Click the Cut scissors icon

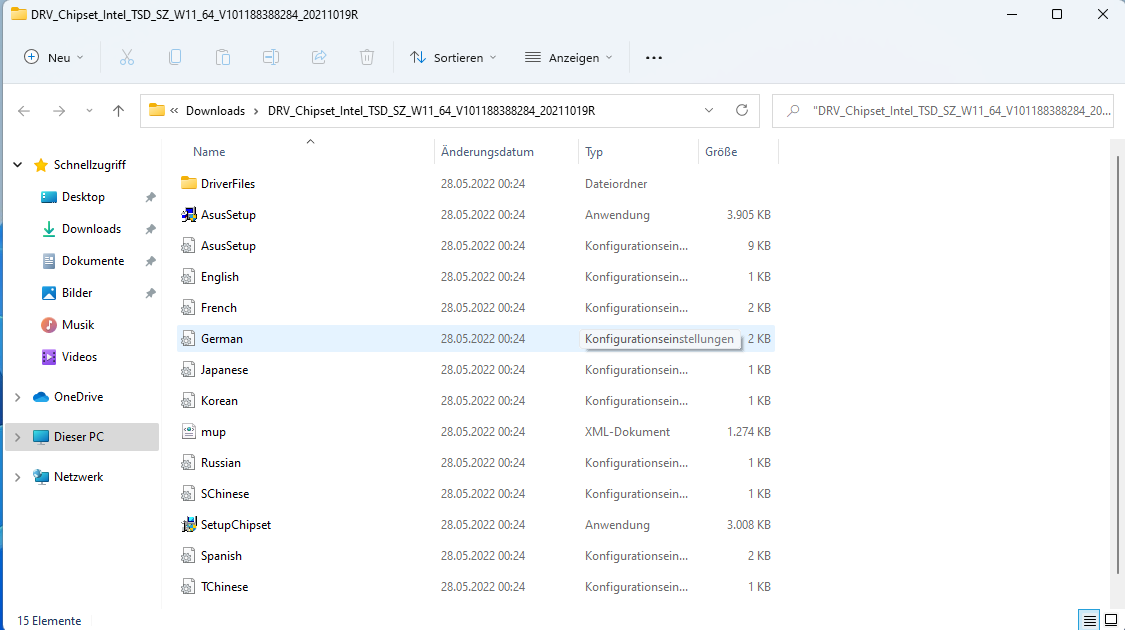point(127,57)
